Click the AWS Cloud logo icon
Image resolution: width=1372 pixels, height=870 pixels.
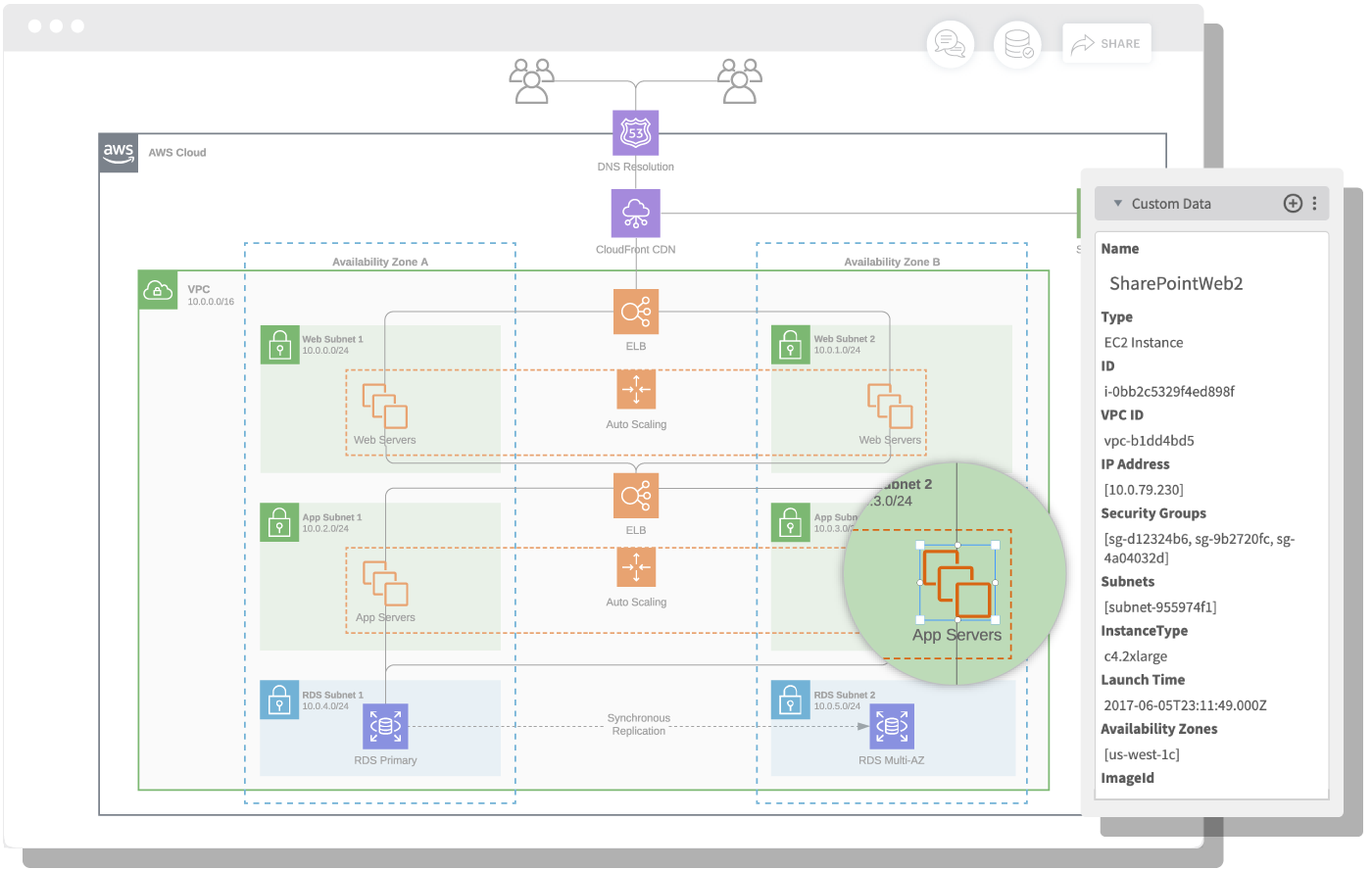click(119, 153)
